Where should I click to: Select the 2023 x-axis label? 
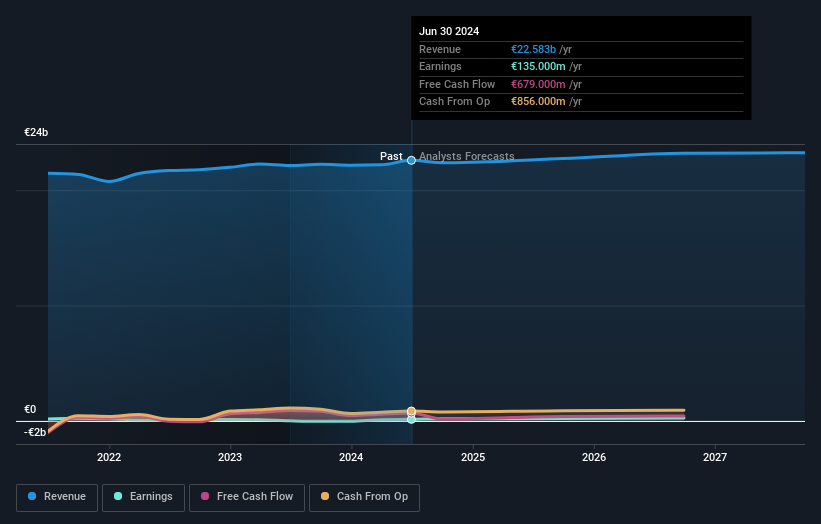point(230,458)
